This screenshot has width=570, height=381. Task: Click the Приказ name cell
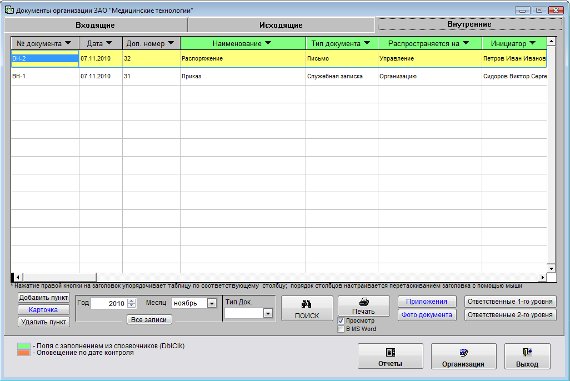click(x=243, y=76)
